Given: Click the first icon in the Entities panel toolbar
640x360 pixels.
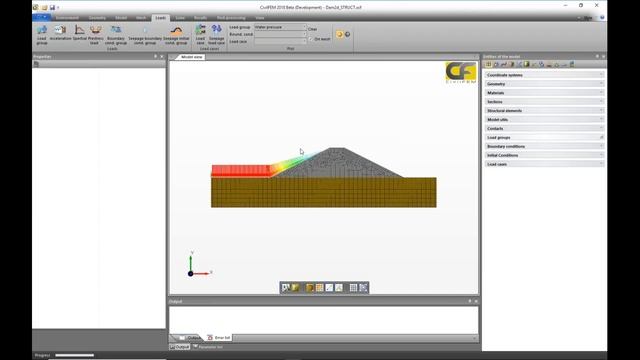Looking at the screenshot, I should pyautogui.click(x=489, y=64).
